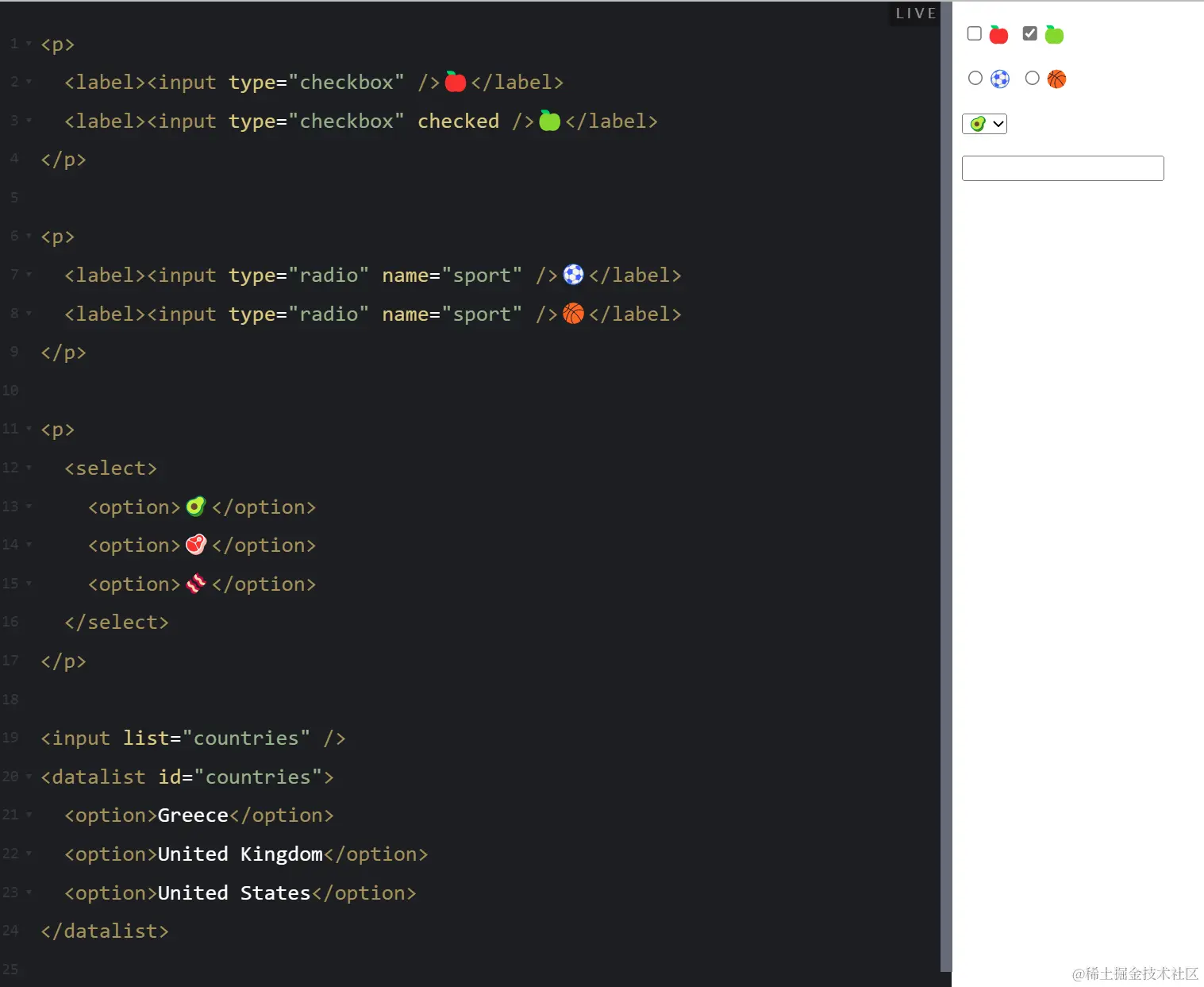
Task: Fold the select element at line 12
Action: click(29, 467)
